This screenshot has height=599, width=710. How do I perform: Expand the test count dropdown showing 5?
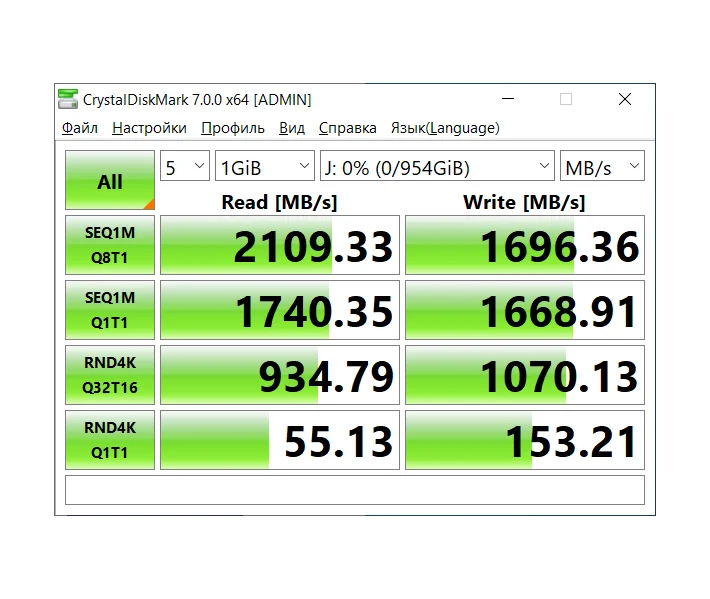pyautogui.click(x=185, y=166)
